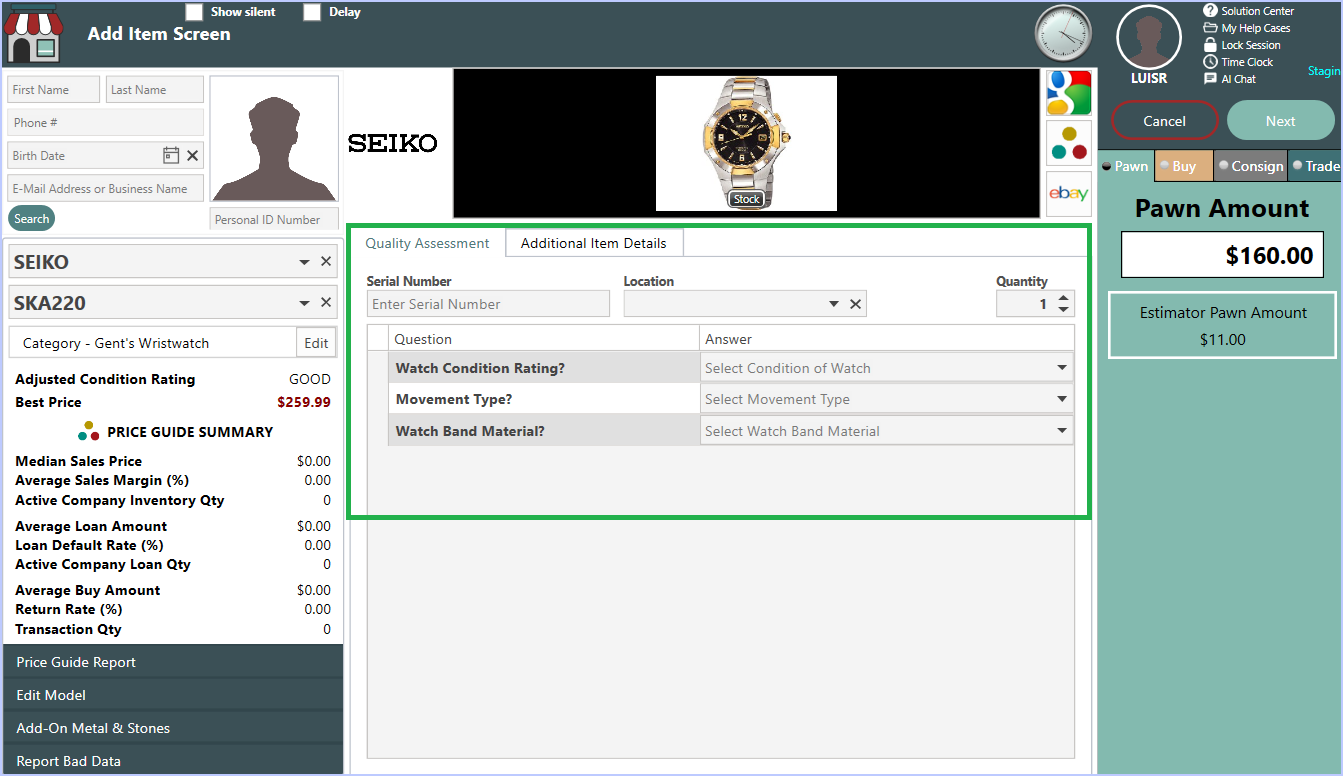The height and width of the screenshot is (776, 1343).
Task: Click the Cancel button
Action: (x=1165, y=121)
